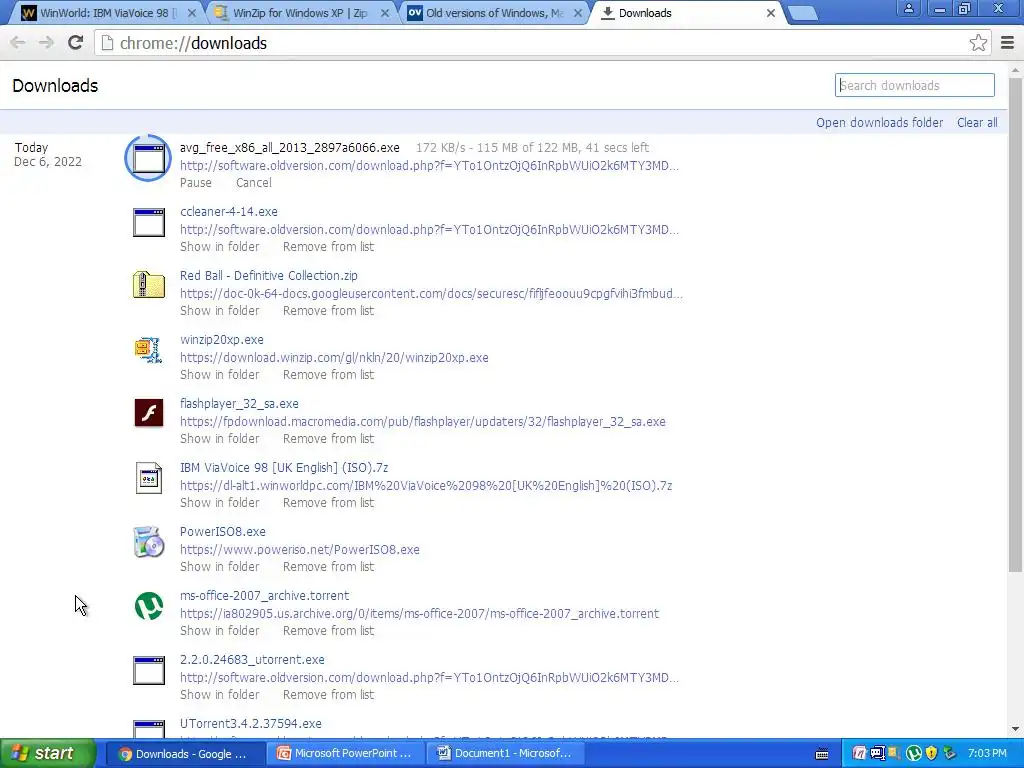This screenshot has height=768, width=1024.
Task: Remove 2.2.0.24683_utorrent.exe from list
Action: pyautogui.click(x=328, y=695)
